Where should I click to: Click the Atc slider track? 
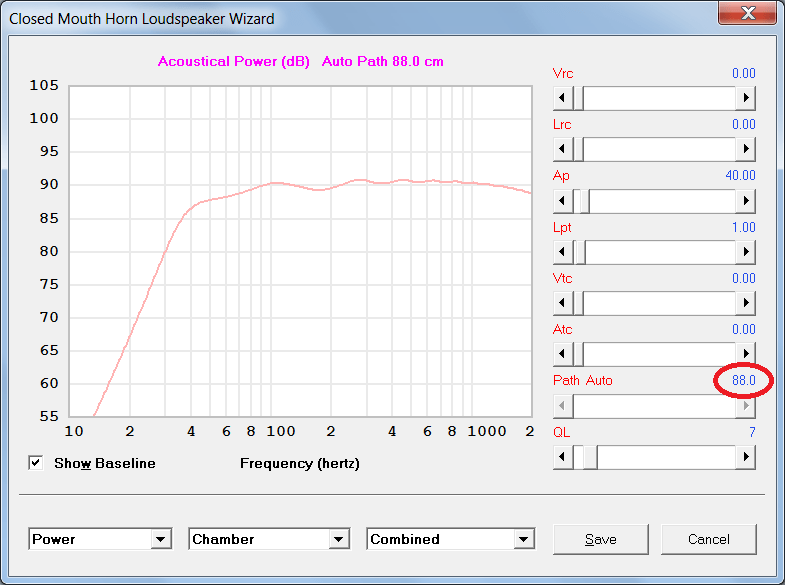[659, 354]
